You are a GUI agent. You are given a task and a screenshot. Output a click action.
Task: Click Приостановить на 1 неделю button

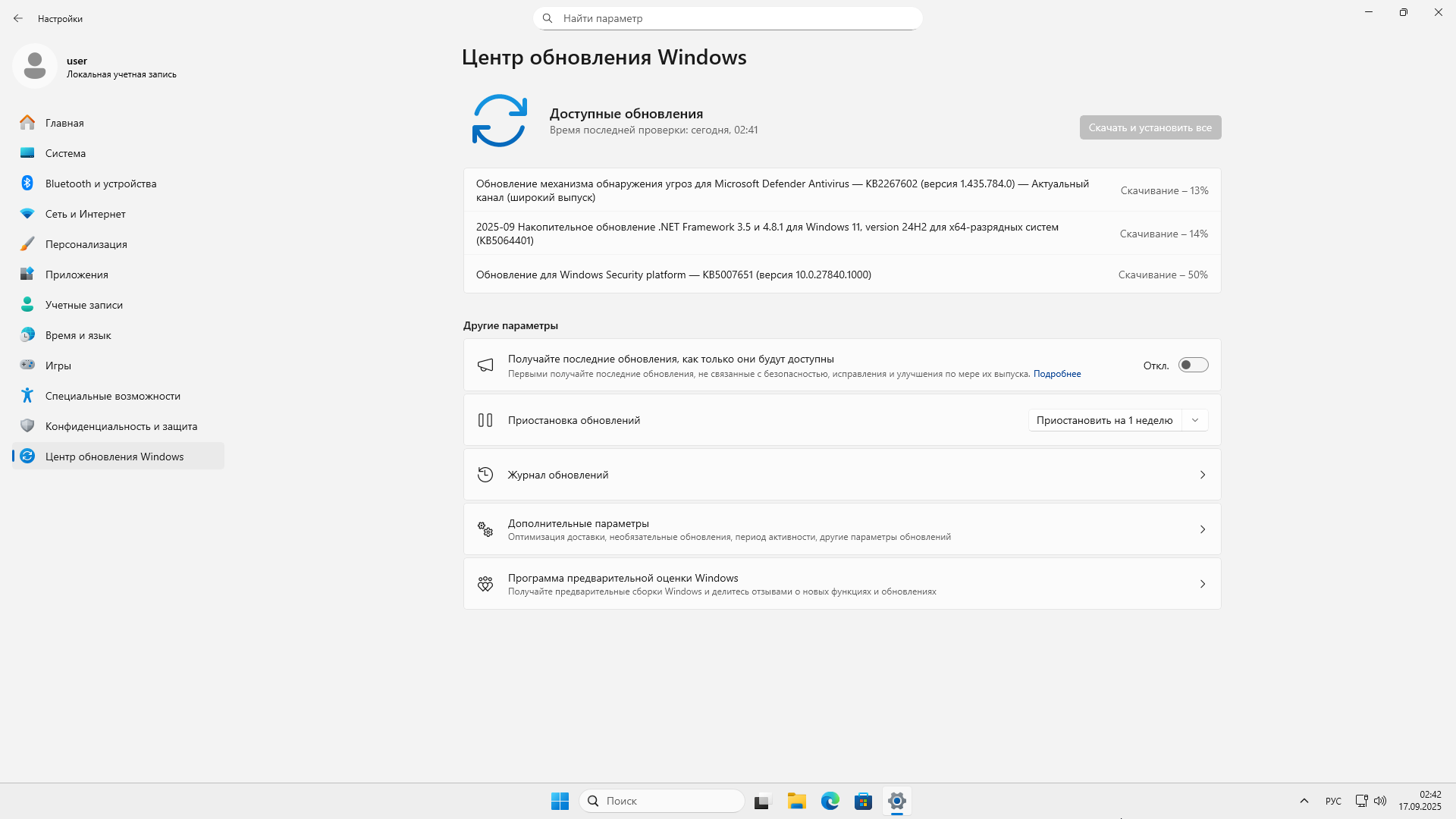point(1105,420)
